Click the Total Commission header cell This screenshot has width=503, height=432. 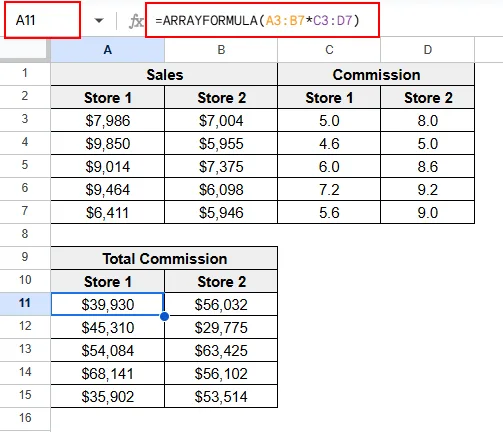[x=164, y=258]
